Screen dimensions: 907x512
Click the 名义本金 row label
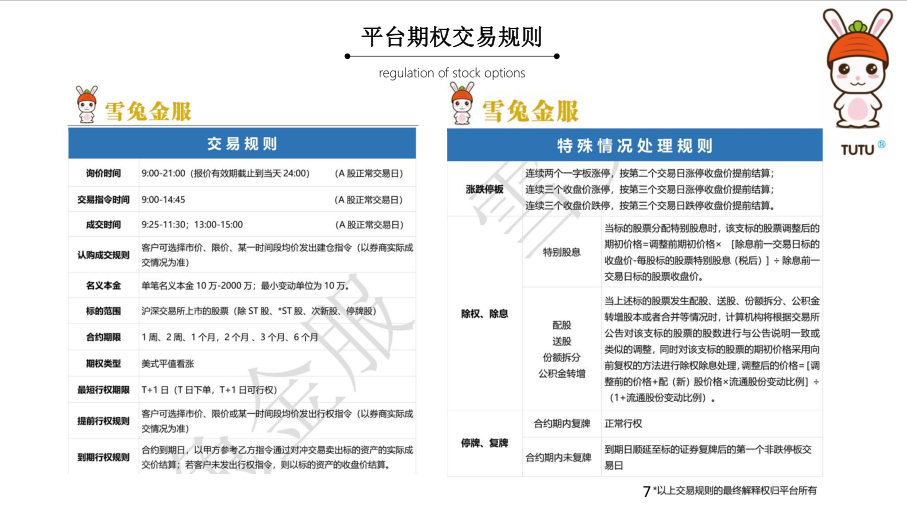(103, 285)
